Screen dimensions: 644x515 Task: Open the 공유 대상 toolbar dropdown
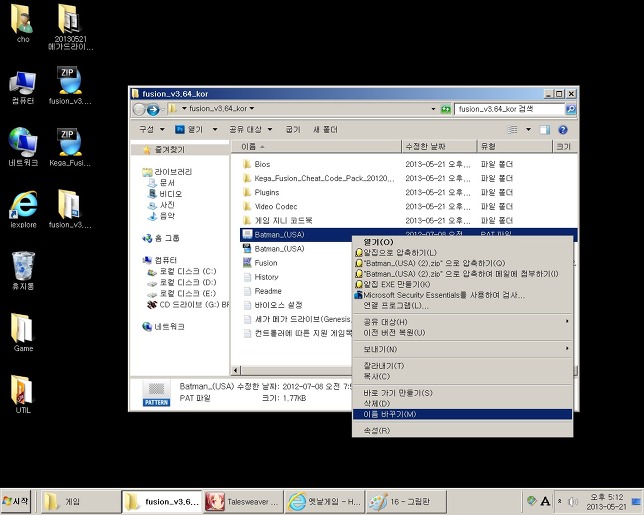tap(251, 129)
